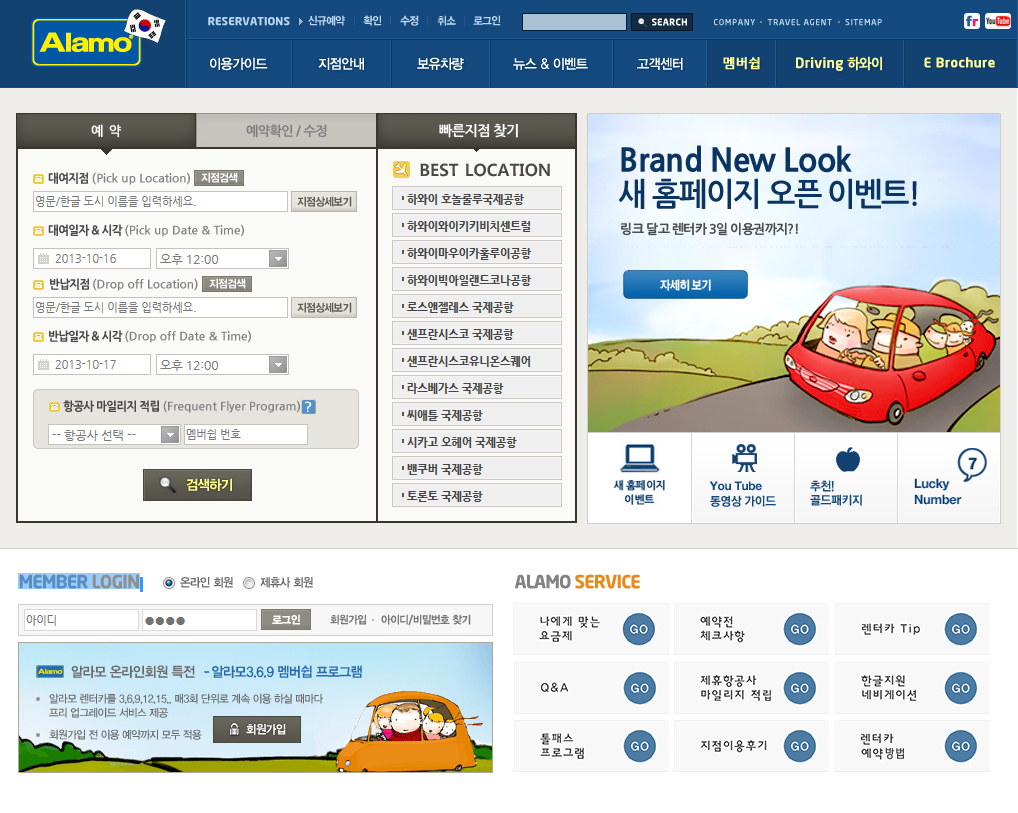1018x813 pixels.
Task: Open pick up time dropdown 오후 12:00
Action: (222, 258)
